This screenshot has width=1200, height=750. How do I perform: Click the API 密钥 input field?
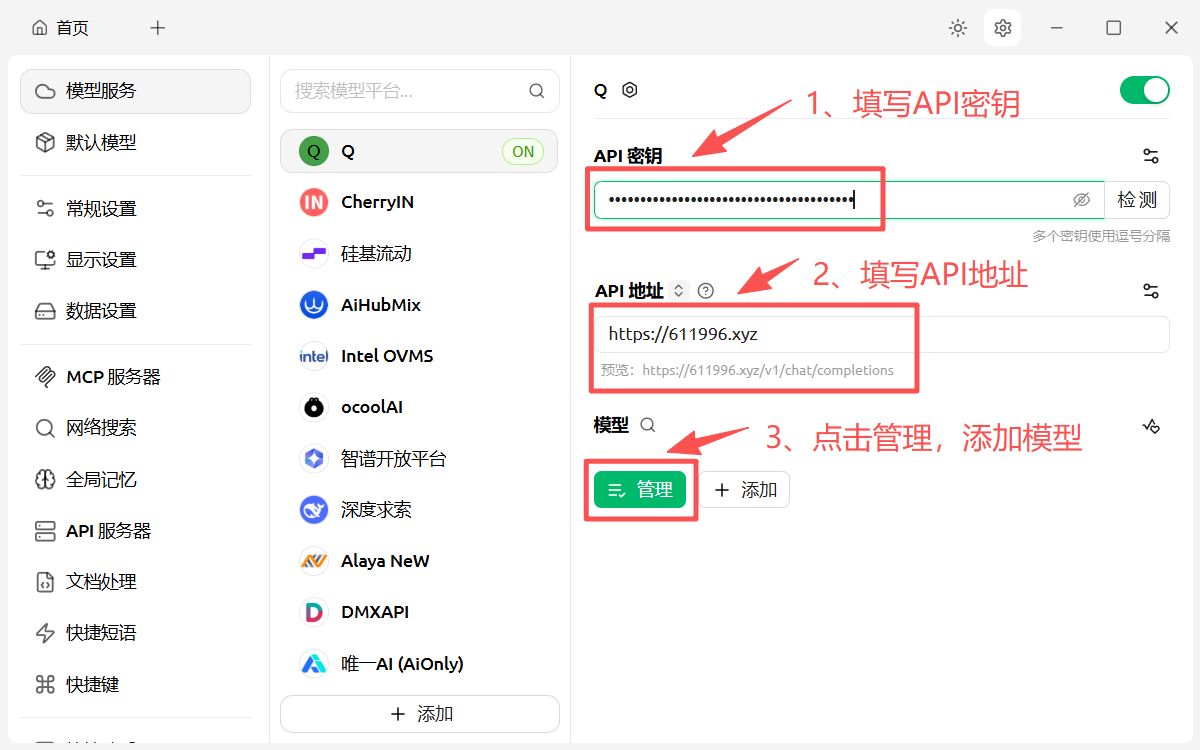pos(849,200)
